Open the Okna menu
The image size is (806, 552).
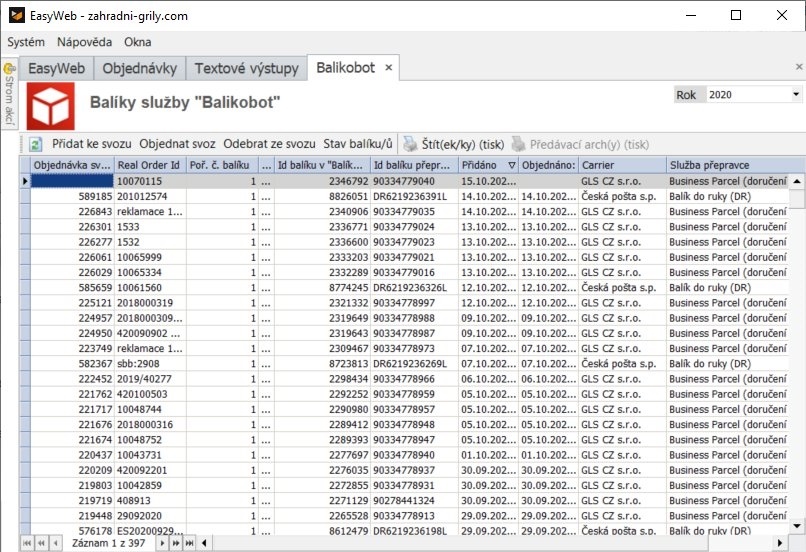coord(138,42)
